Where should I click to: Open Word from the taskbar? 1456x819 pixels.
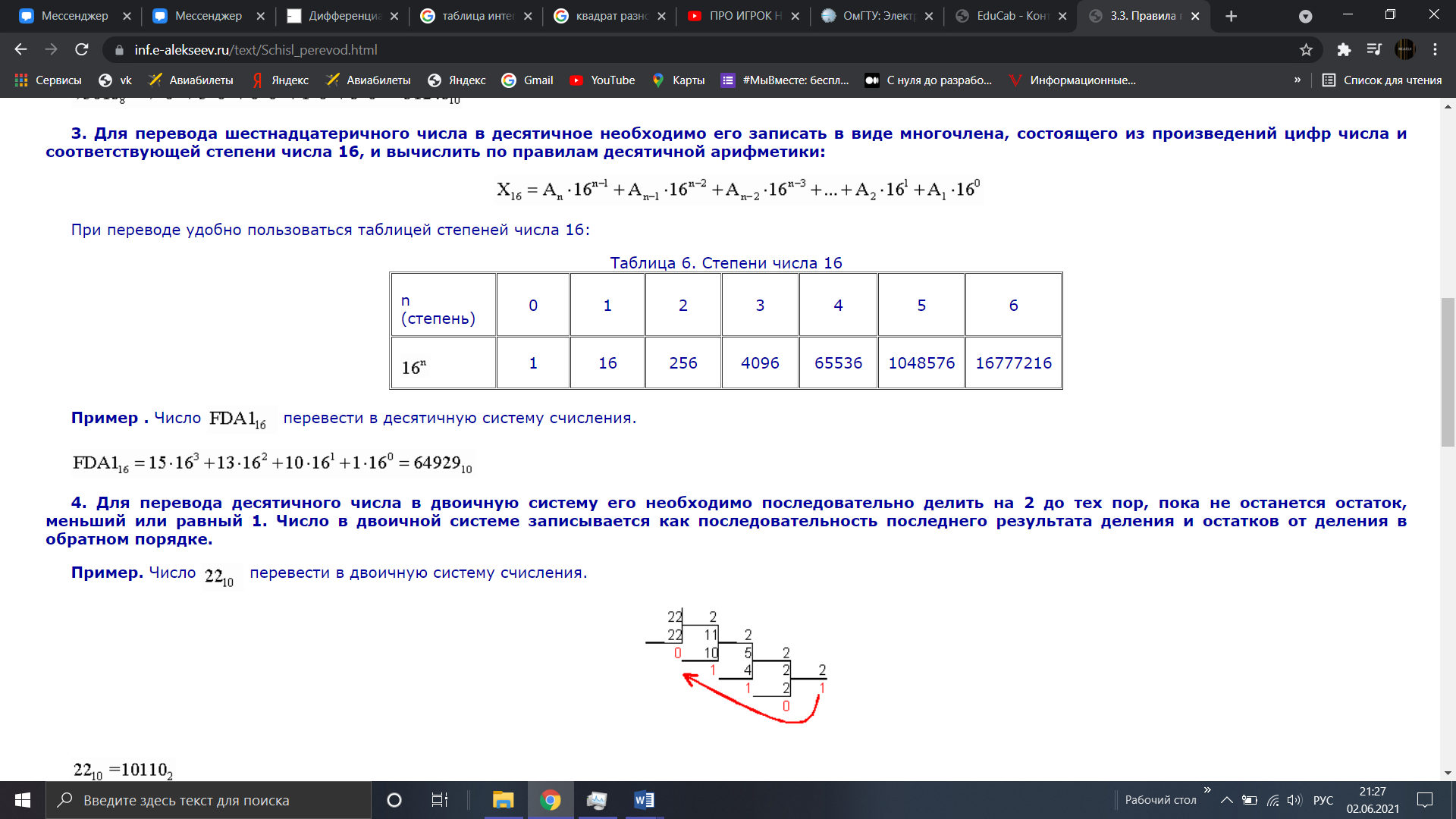point(644,800)
